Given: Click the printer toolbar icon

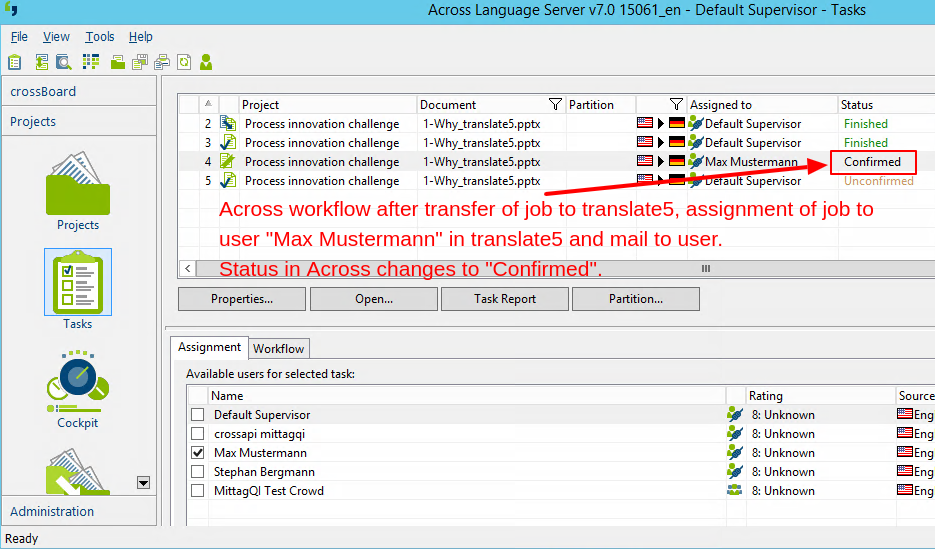Looking at the screenshot, I should (x=162, y=62).
